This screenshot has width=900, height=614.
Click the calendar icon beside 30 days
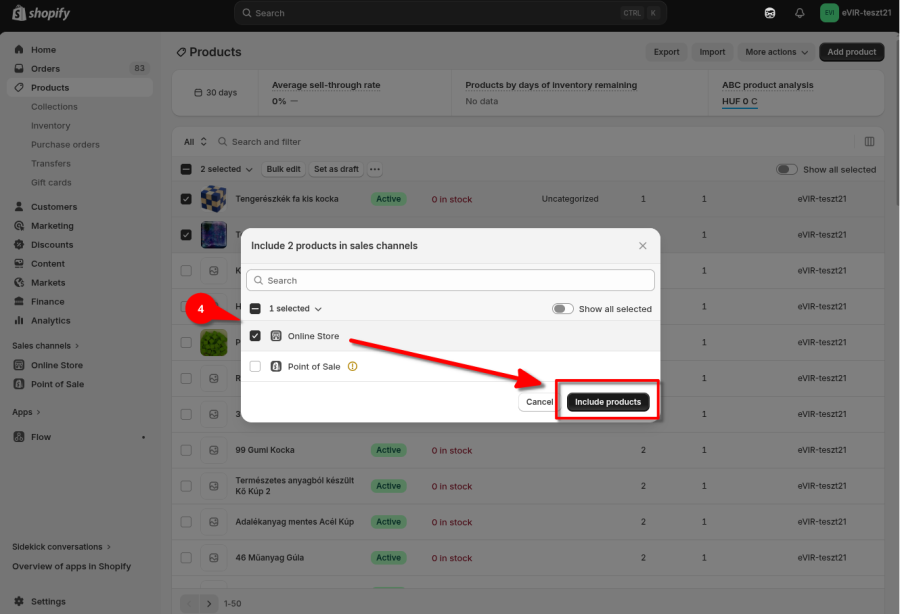pyautogui.click(x=198, y=92)
